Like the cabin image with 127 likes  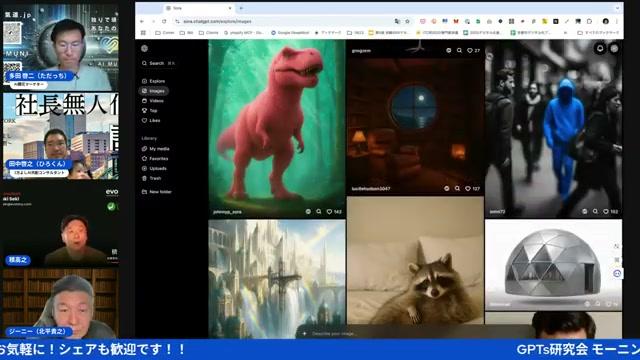[468, 189]
